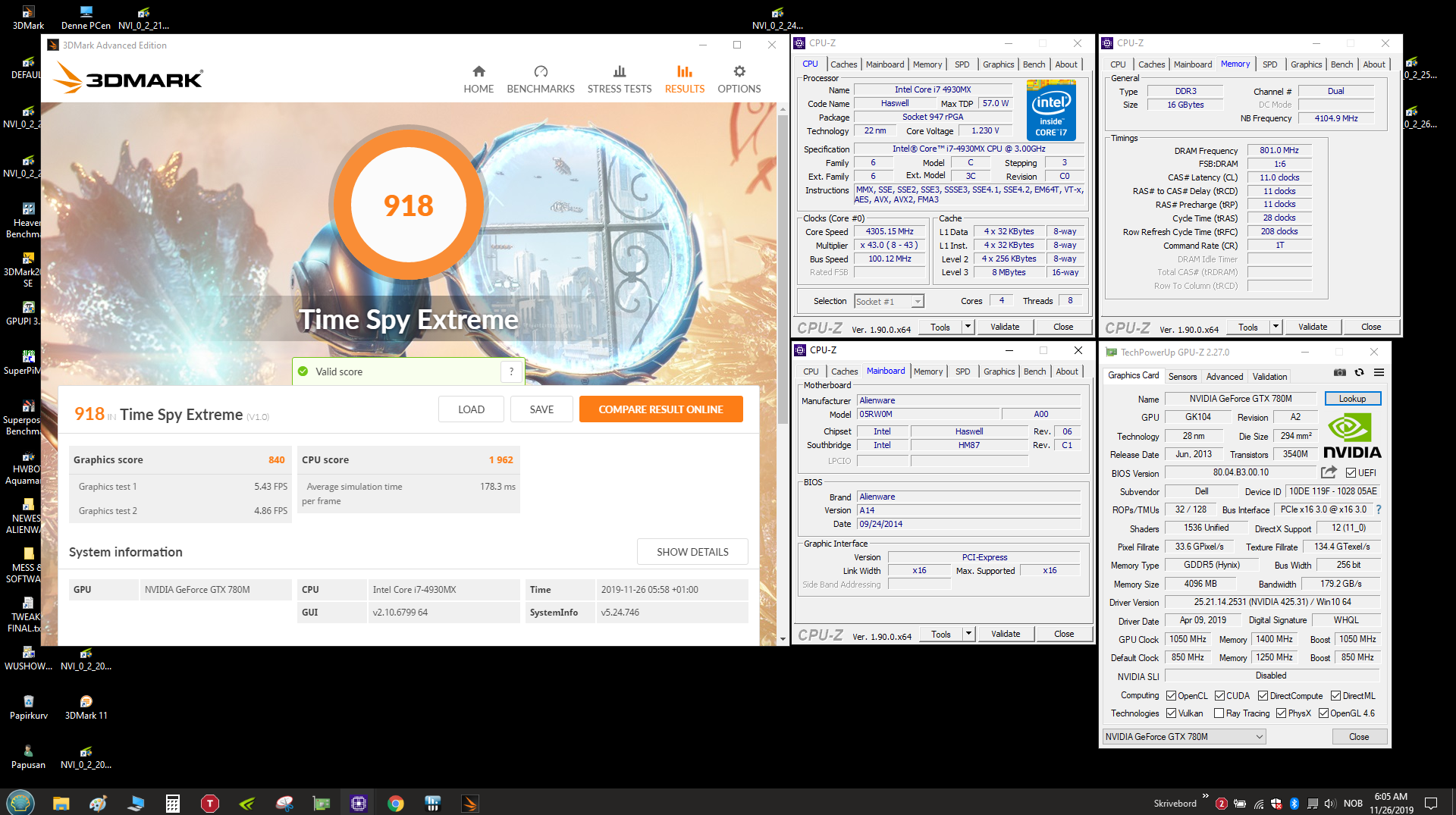Take GPU-Z screenshot with camera icon
Image resolution: width=1456 pixels, height=815 pixels.
coord(1340,372)
